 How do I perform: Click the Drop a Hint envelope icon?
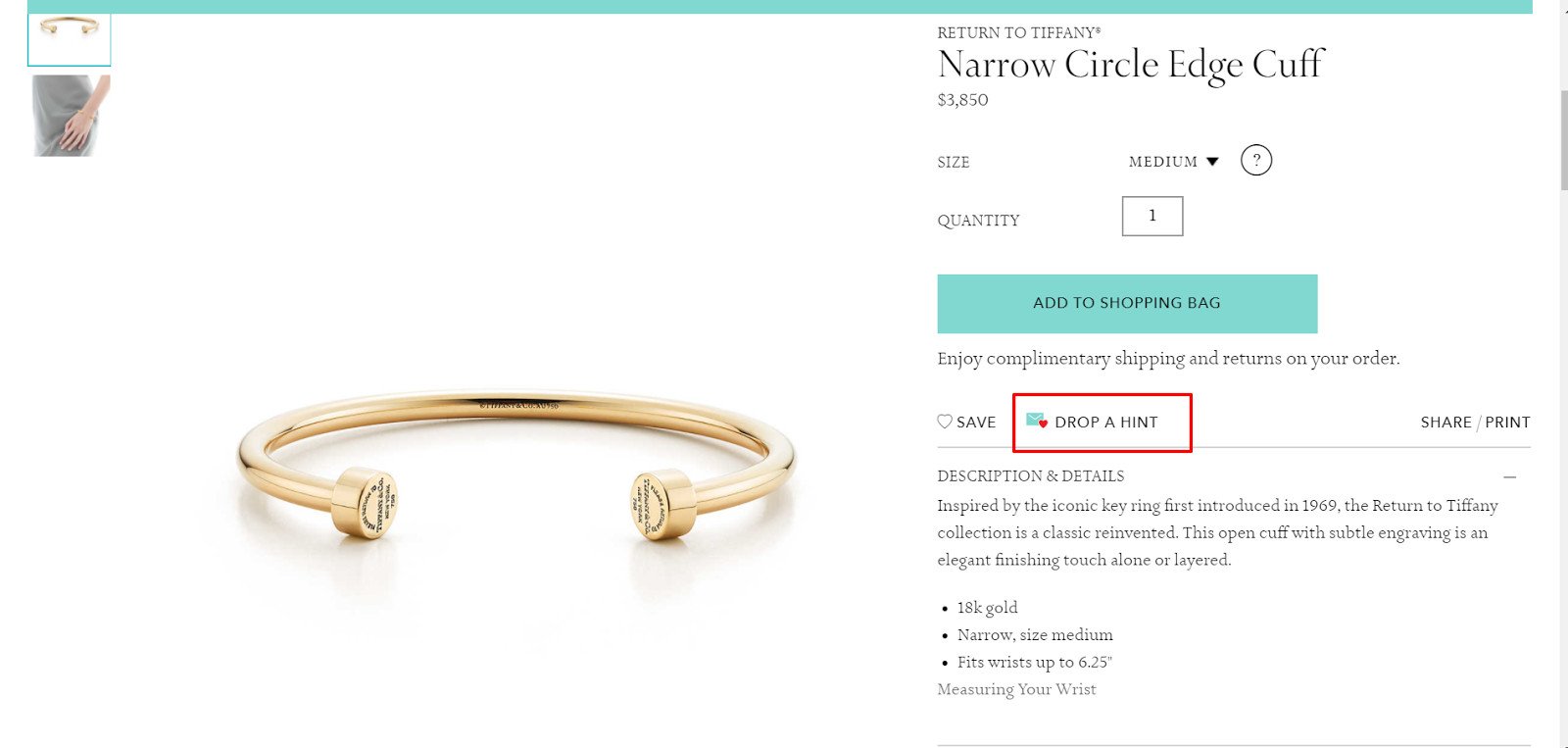click(1036, 421)
